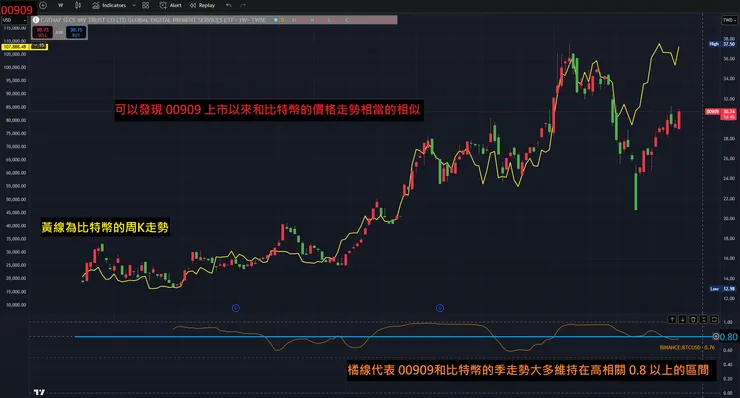
Task: Click the 0.02 spread value
Action: pyautogui.click(x=59, y=32)
